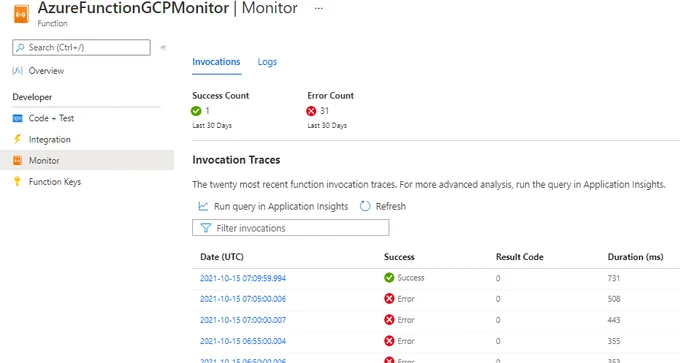Click the AzureFunctionGCPMonitor function icon
Screen dimensions: 680x363
21,14
